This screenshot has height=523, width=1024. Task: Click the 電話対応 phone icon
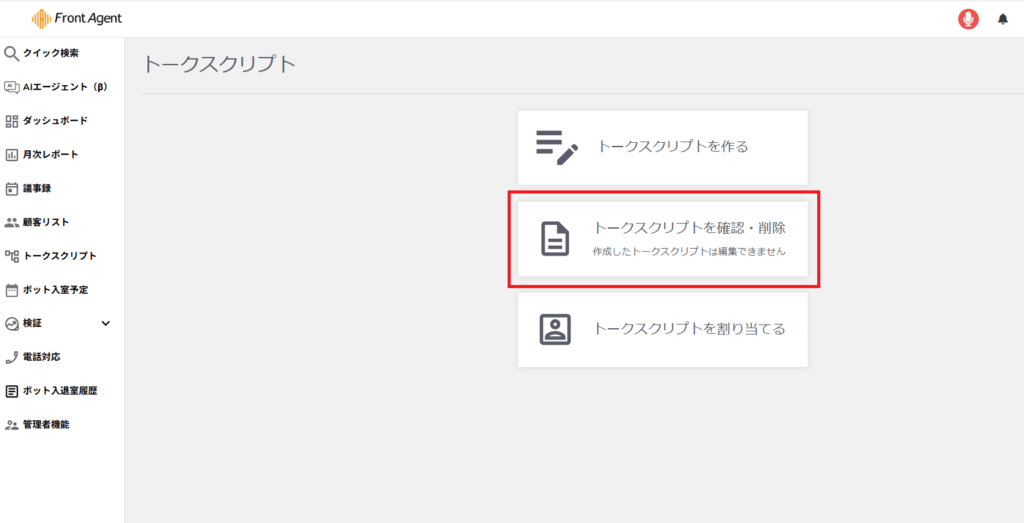coord(12,357)
